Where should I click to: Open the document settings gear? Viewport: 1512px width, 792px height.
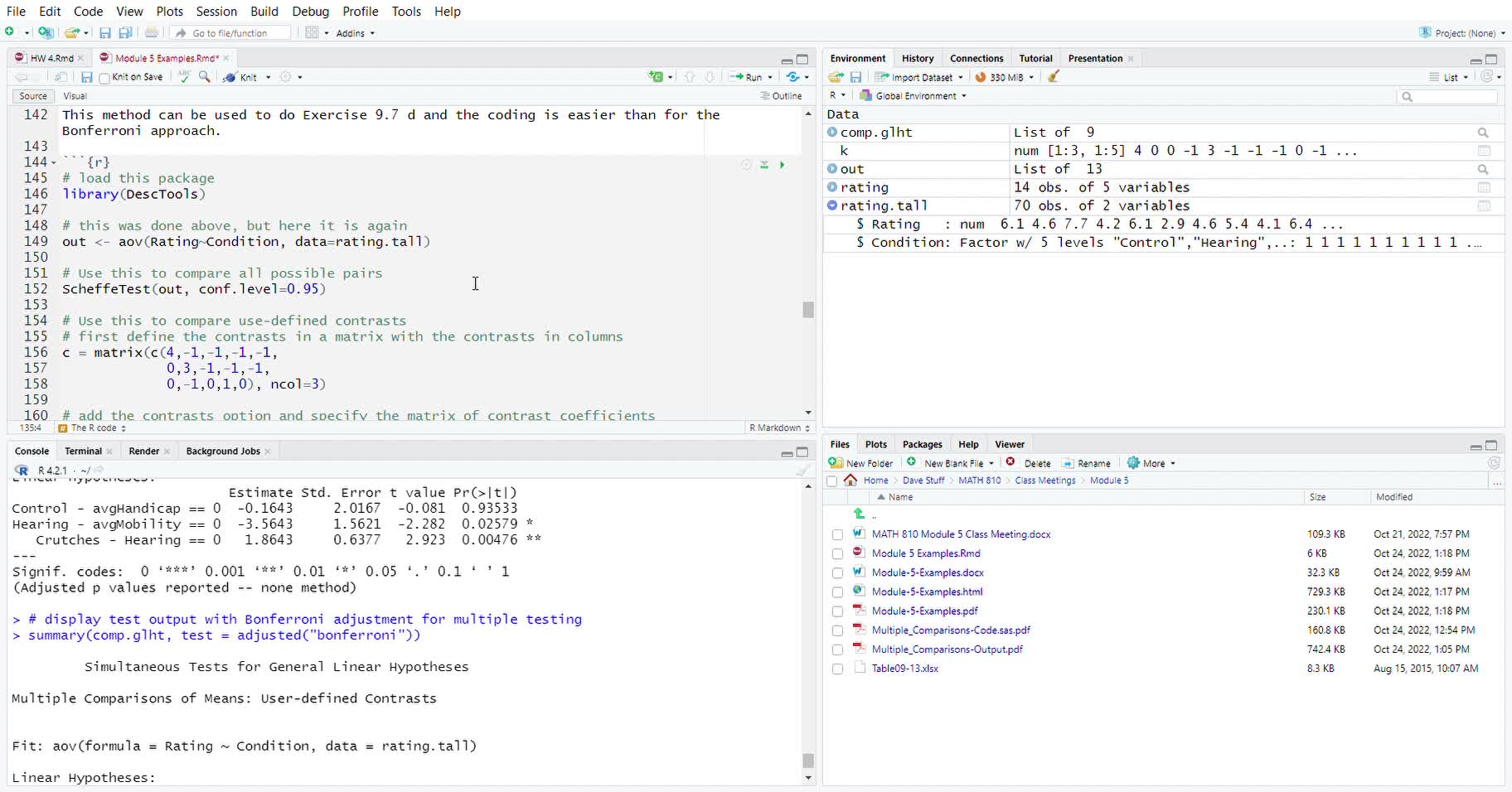click(286, 76)
